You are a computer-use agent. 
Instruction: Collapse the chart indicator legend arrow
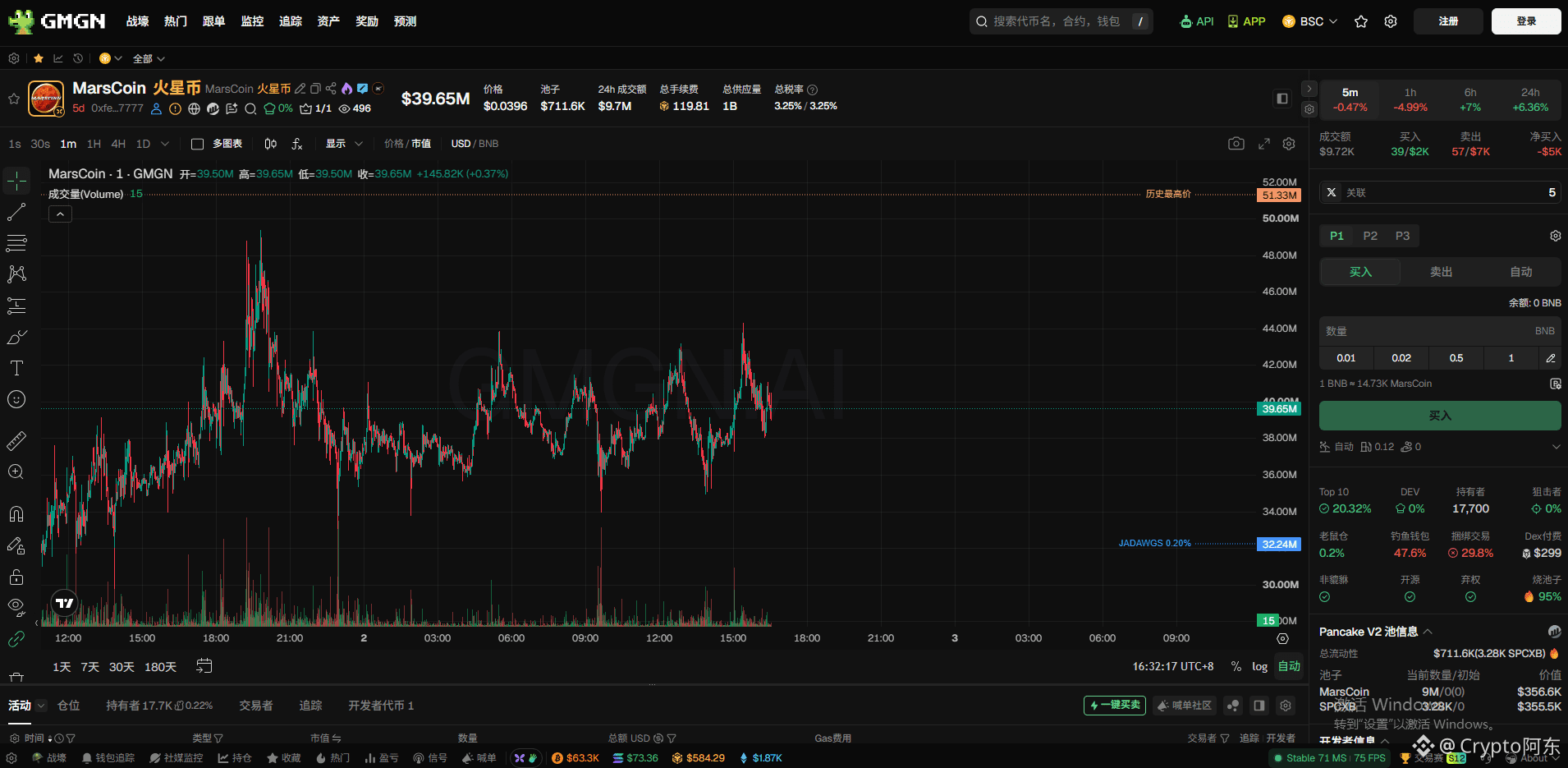point(61,214)
